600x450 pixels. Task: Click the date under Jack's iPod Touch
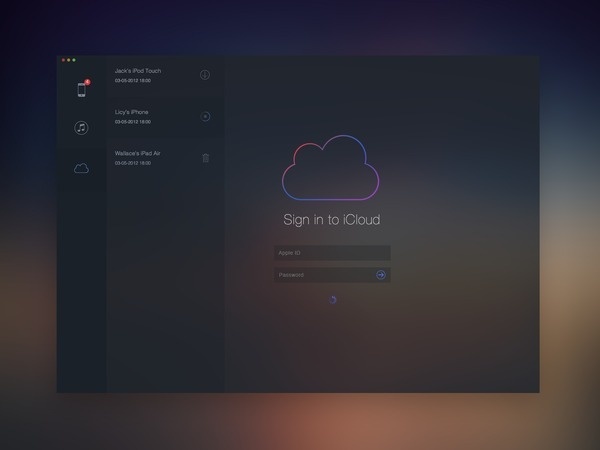point(133,81)
